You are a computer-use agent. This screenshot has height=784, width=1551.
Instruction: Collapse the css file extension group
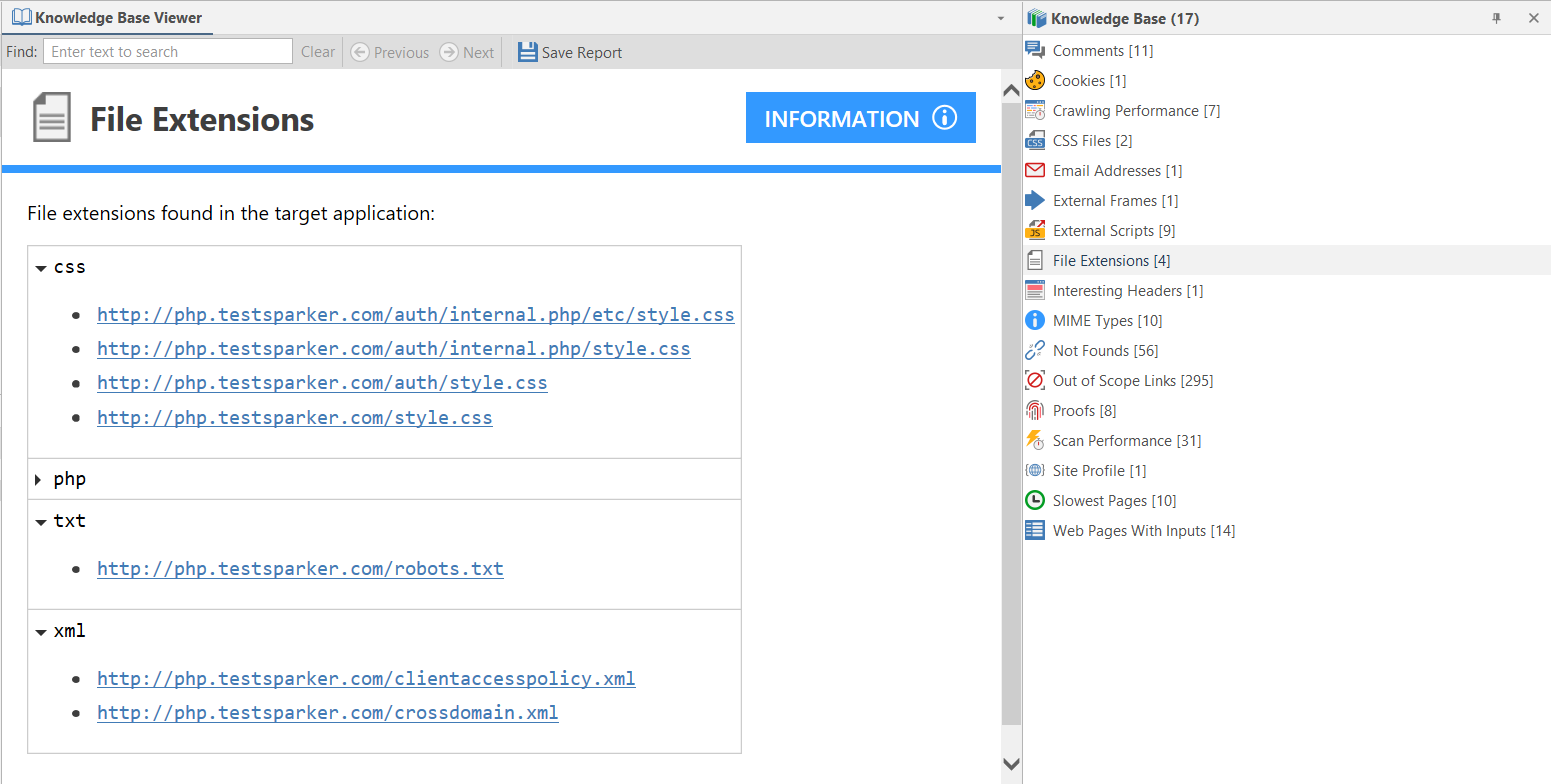point(40,266)
